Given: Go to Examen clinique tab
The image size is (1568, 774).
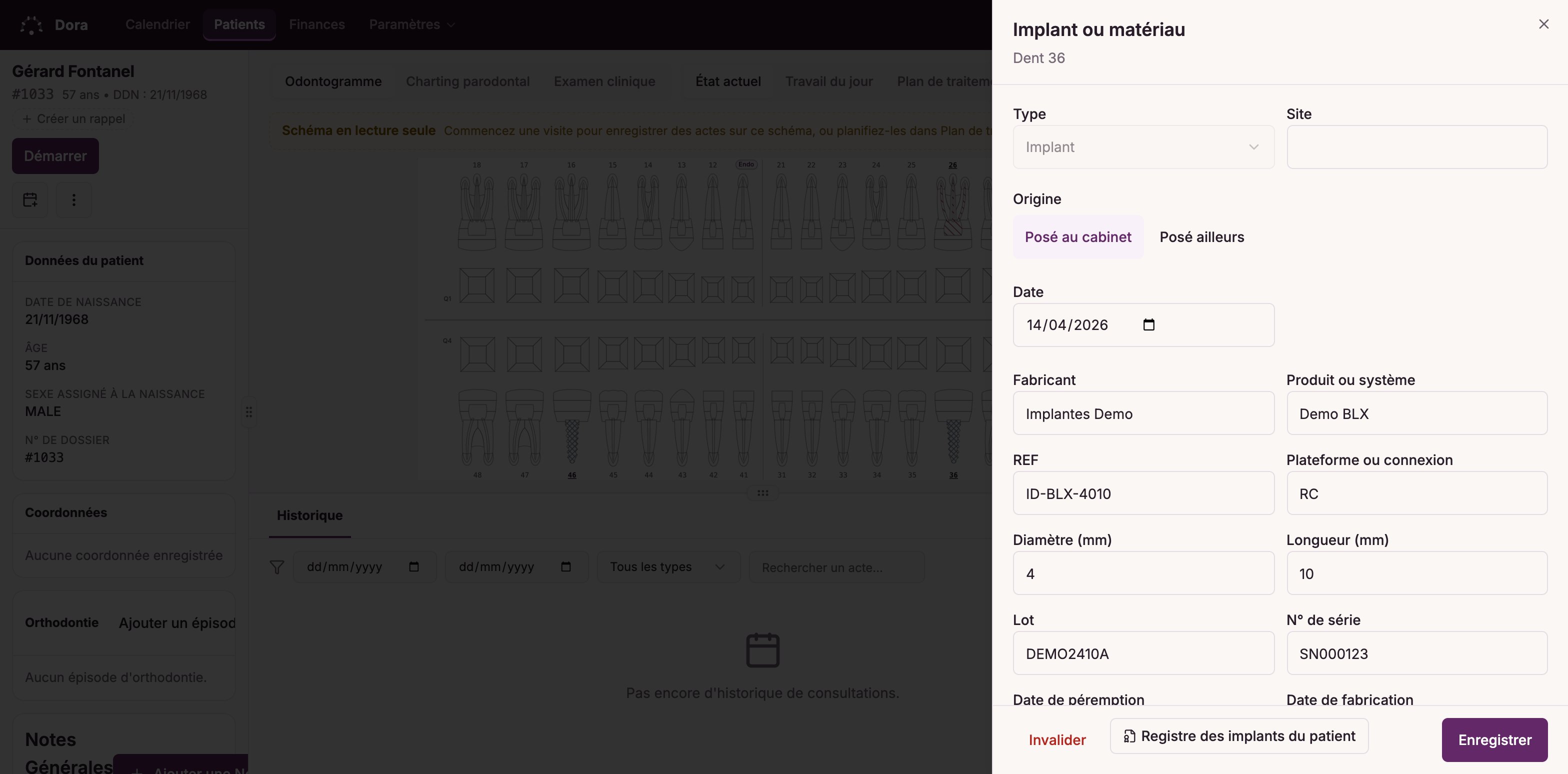Looking at the screenshot, I should 604,81.
